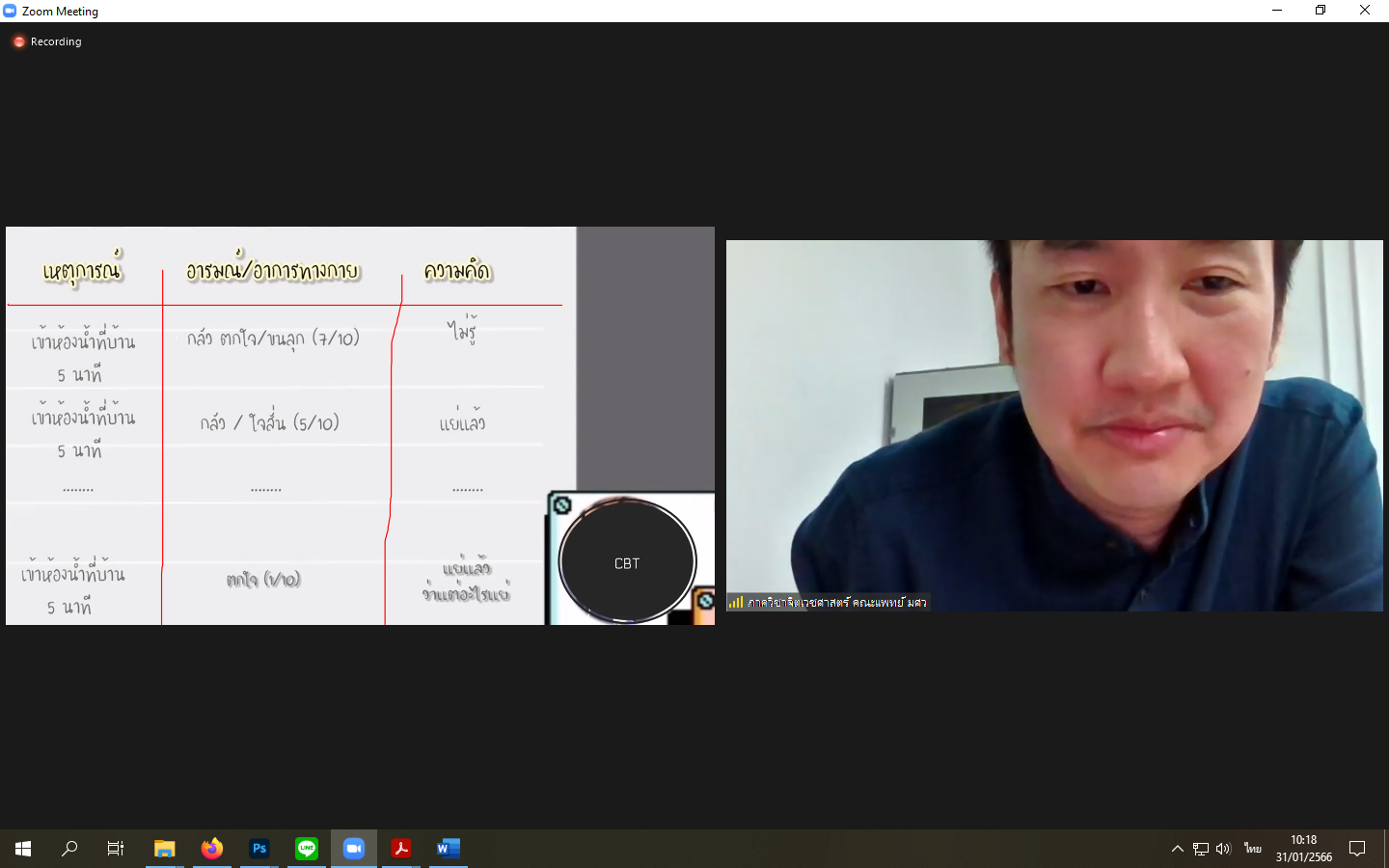
Task: Click the red Recording indicator
Action: click(19, 41)
